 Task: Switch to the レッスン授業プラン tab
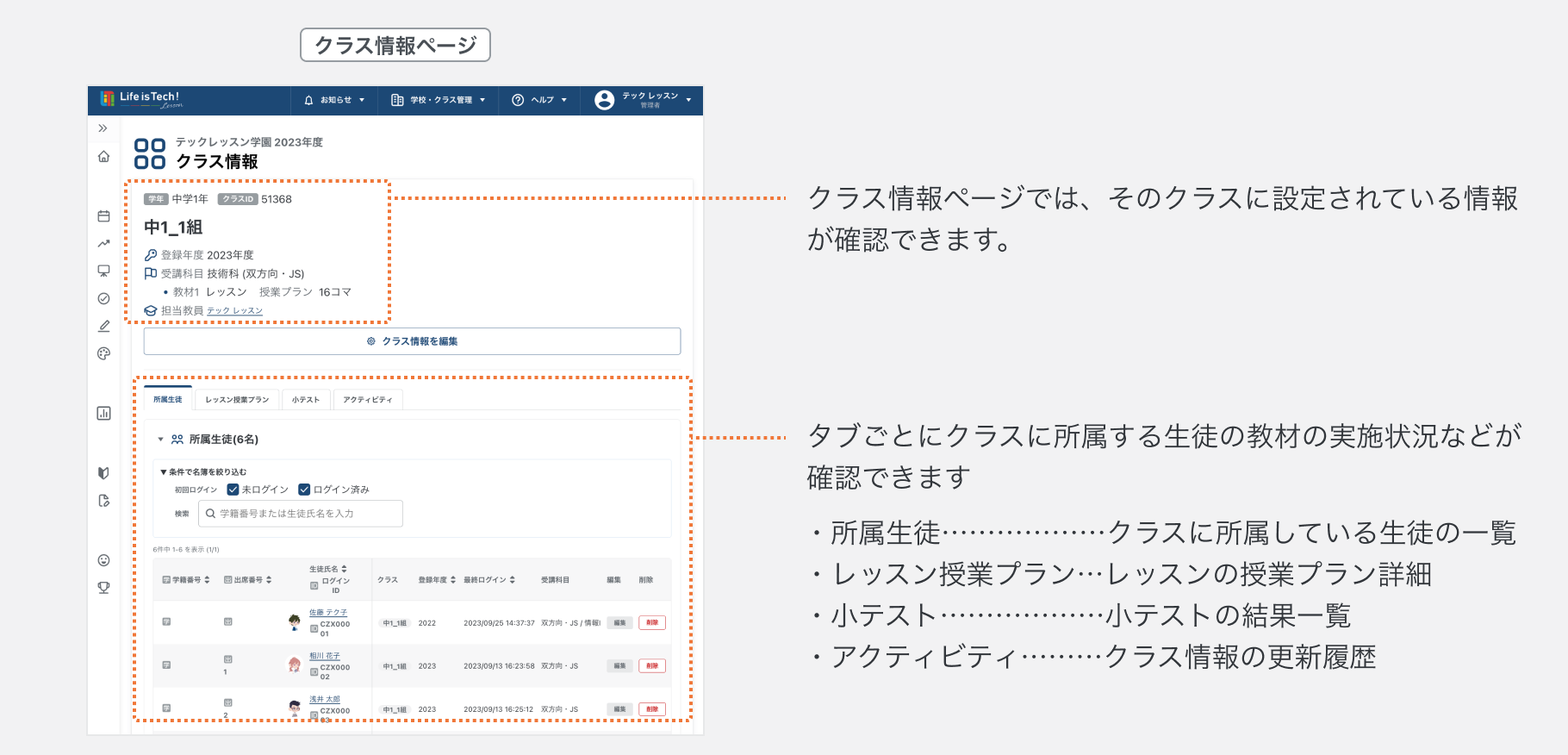(x=237, y=399)
